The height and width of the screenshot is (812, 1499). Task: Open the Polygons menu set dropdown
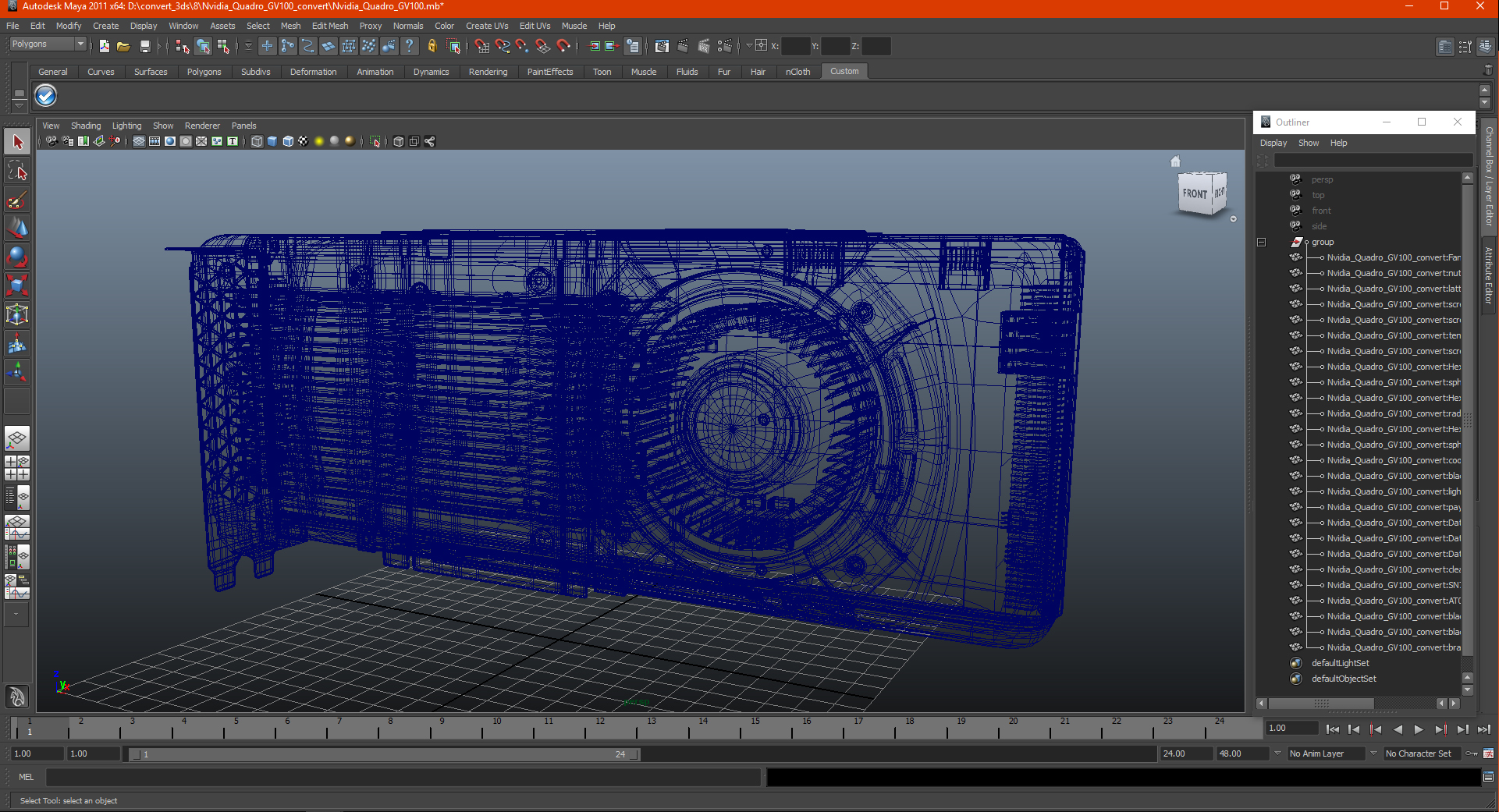point(47,44)
